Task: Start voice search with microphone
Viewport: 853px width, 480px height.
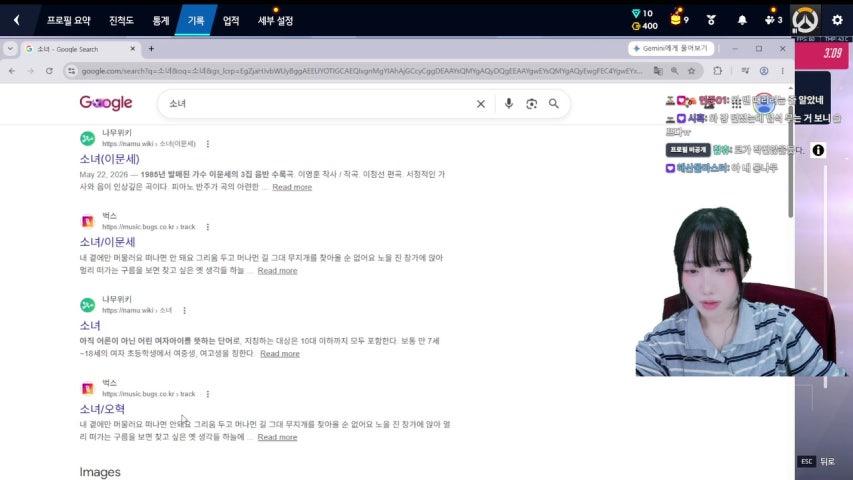Action: click(509, 103)
